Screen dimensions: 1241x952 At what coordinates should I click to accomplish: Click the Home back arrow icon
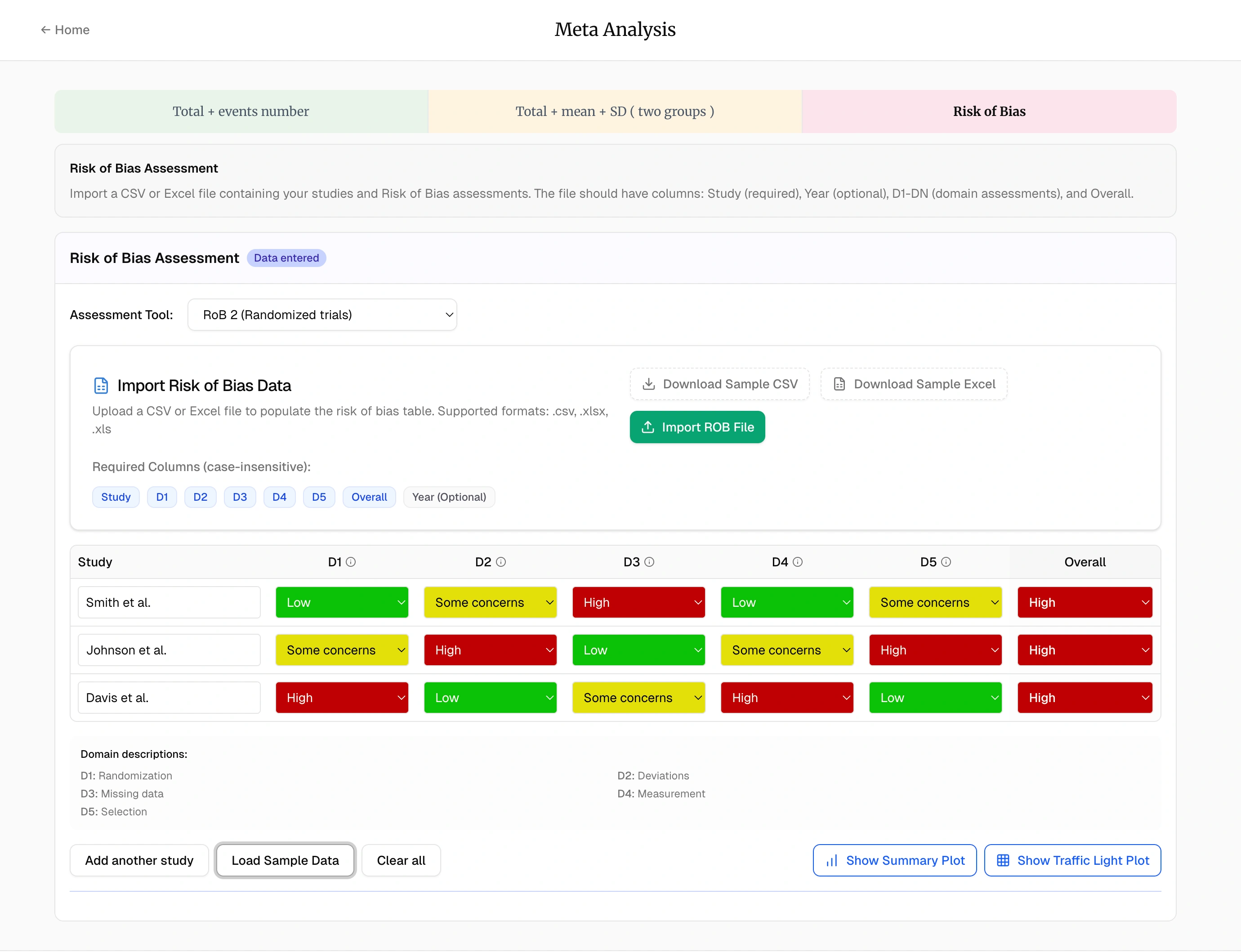pyautogui.click(x=45, y=30)
